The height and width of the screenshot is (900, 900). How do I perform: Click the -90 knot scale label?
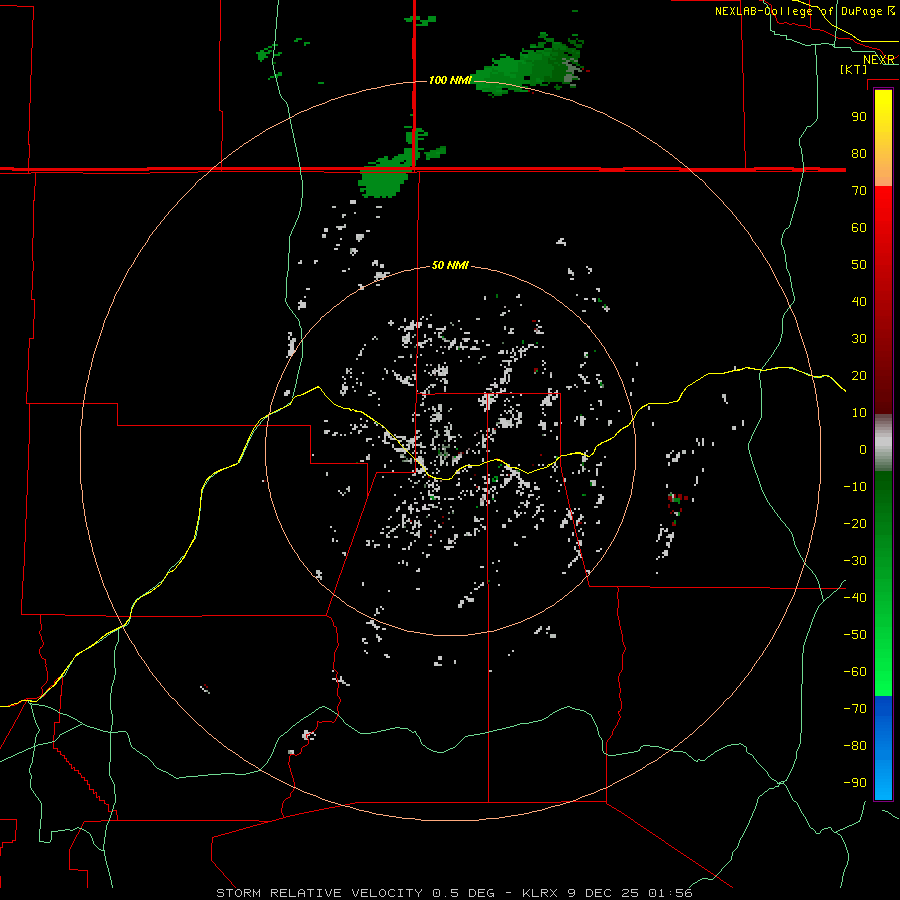click(x=855, y=782)
